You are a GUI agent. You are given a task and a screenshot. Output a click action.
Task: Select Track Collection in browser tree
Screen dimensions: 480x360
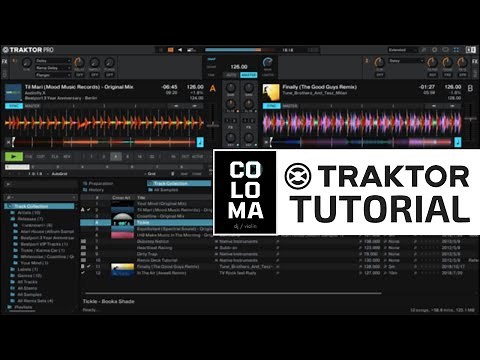click(x=40, y=206)
